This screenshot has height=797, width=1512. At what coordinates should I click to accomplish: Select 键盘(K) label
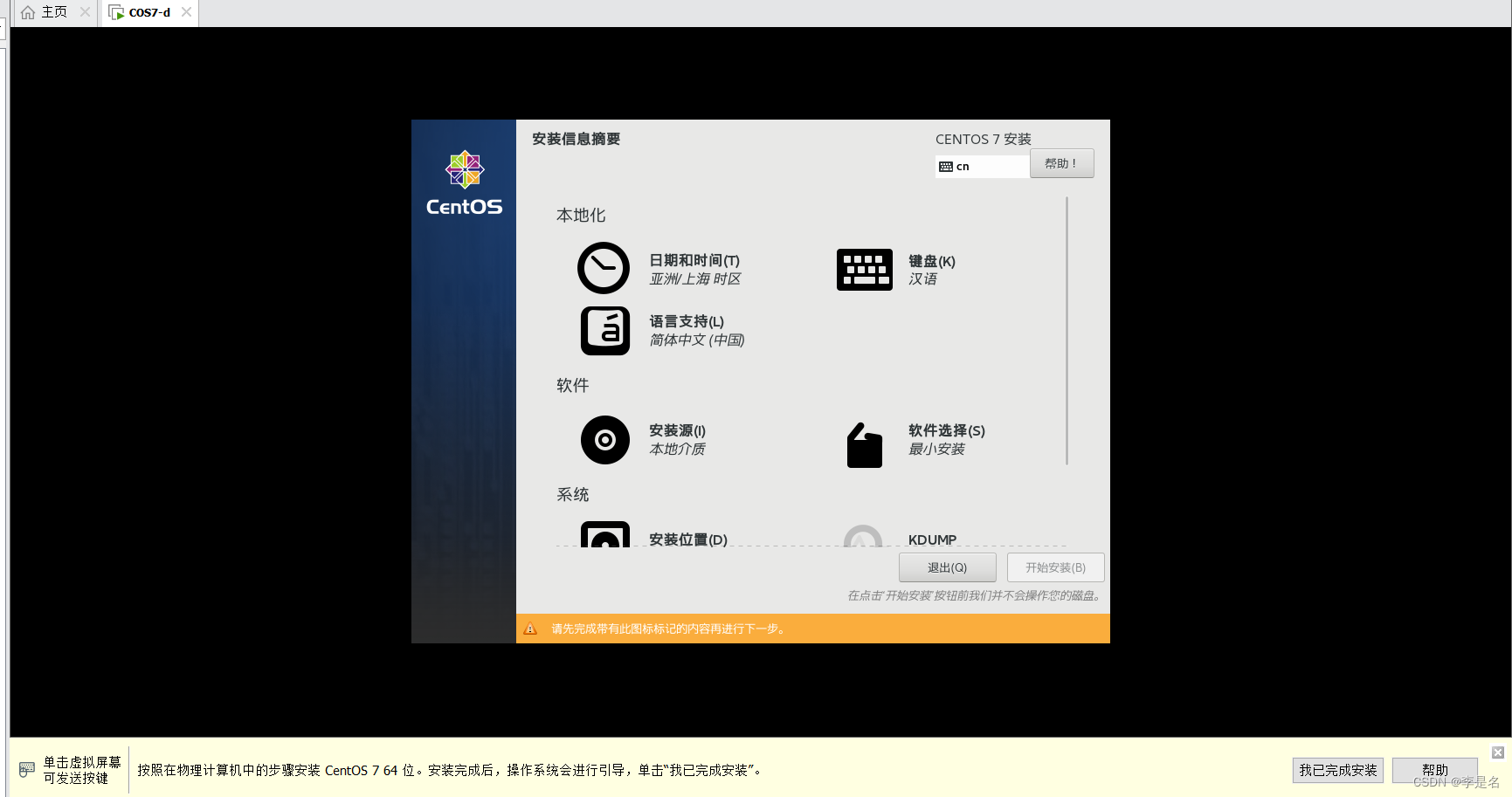932,261
